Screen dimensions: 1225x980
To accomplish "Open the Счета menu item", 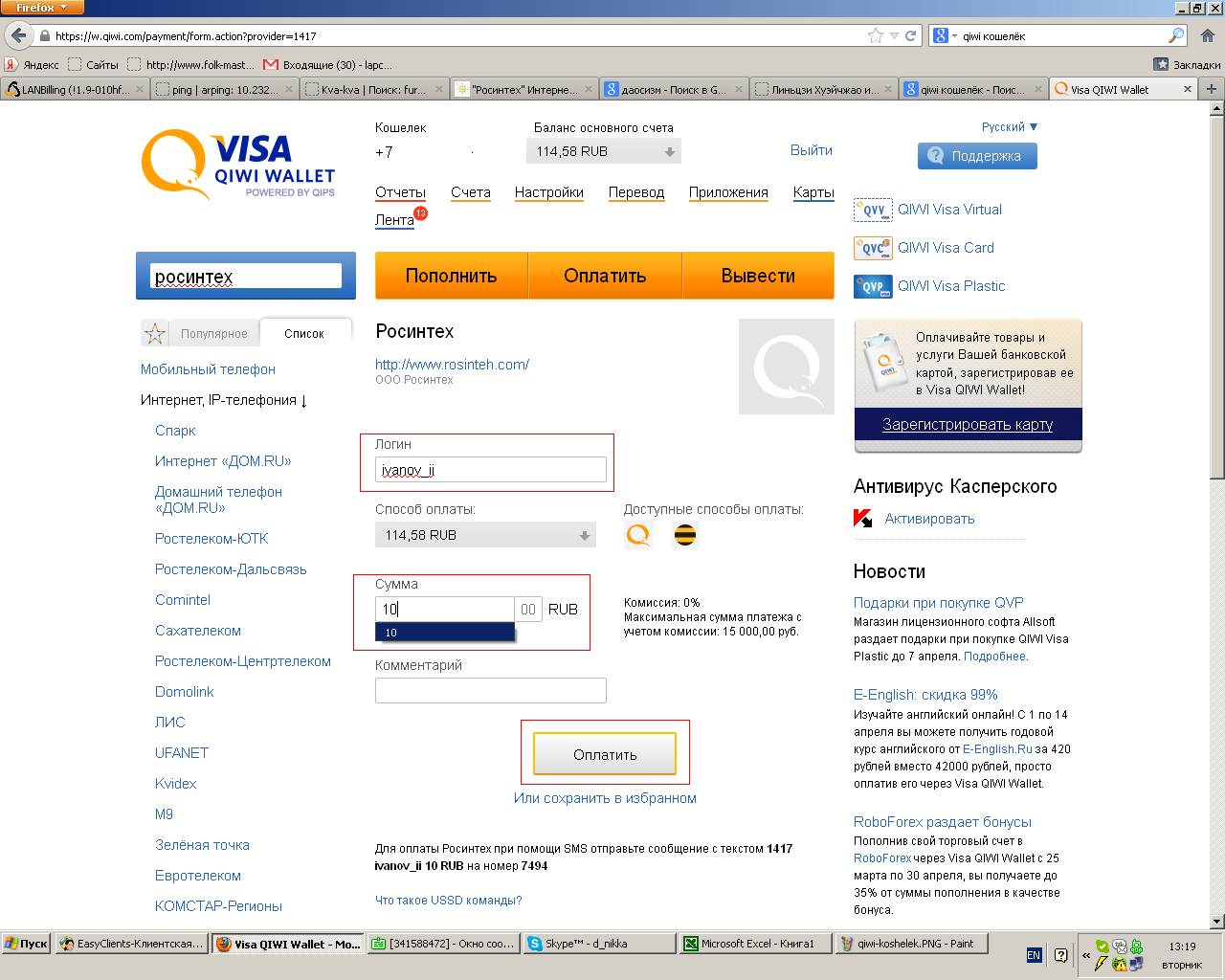I will click(x=471, y=192).
